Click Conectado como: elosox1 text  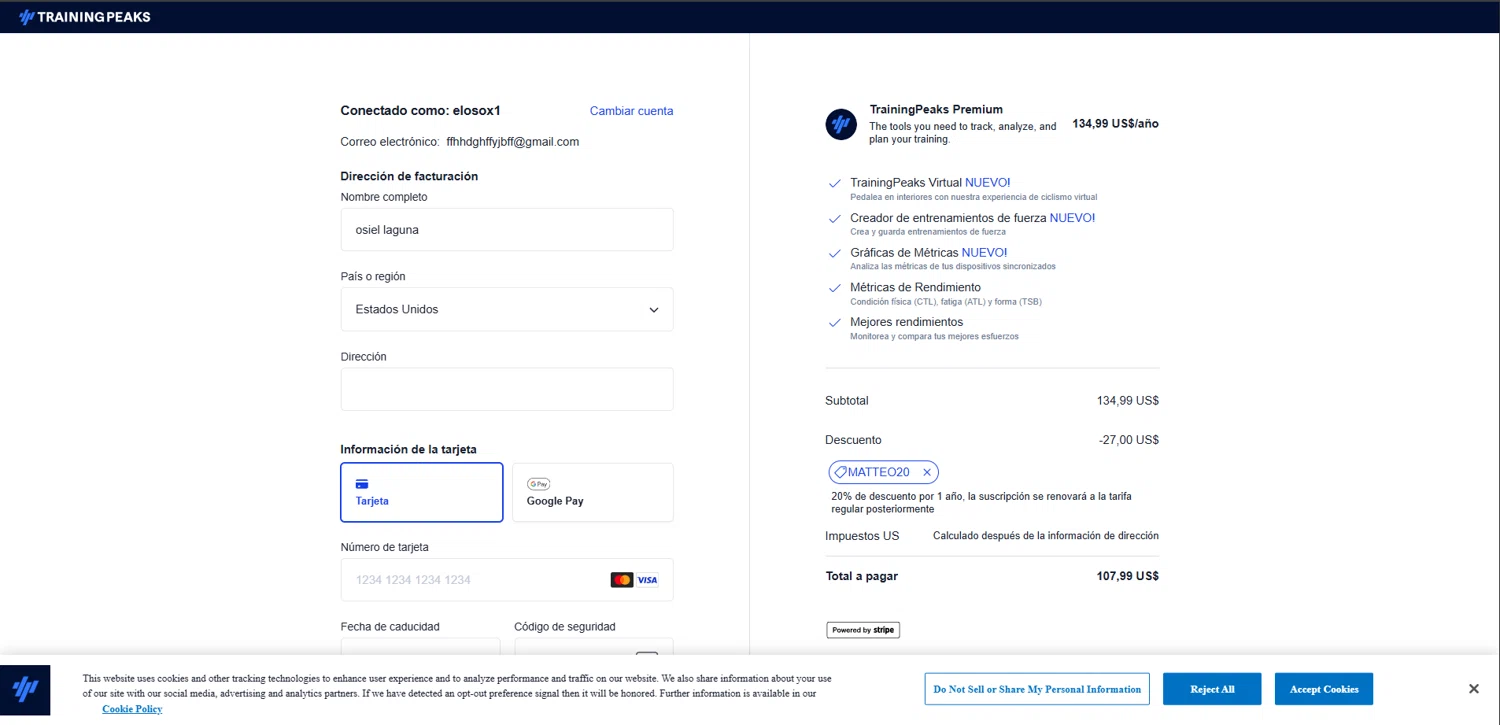pos(420,111)
